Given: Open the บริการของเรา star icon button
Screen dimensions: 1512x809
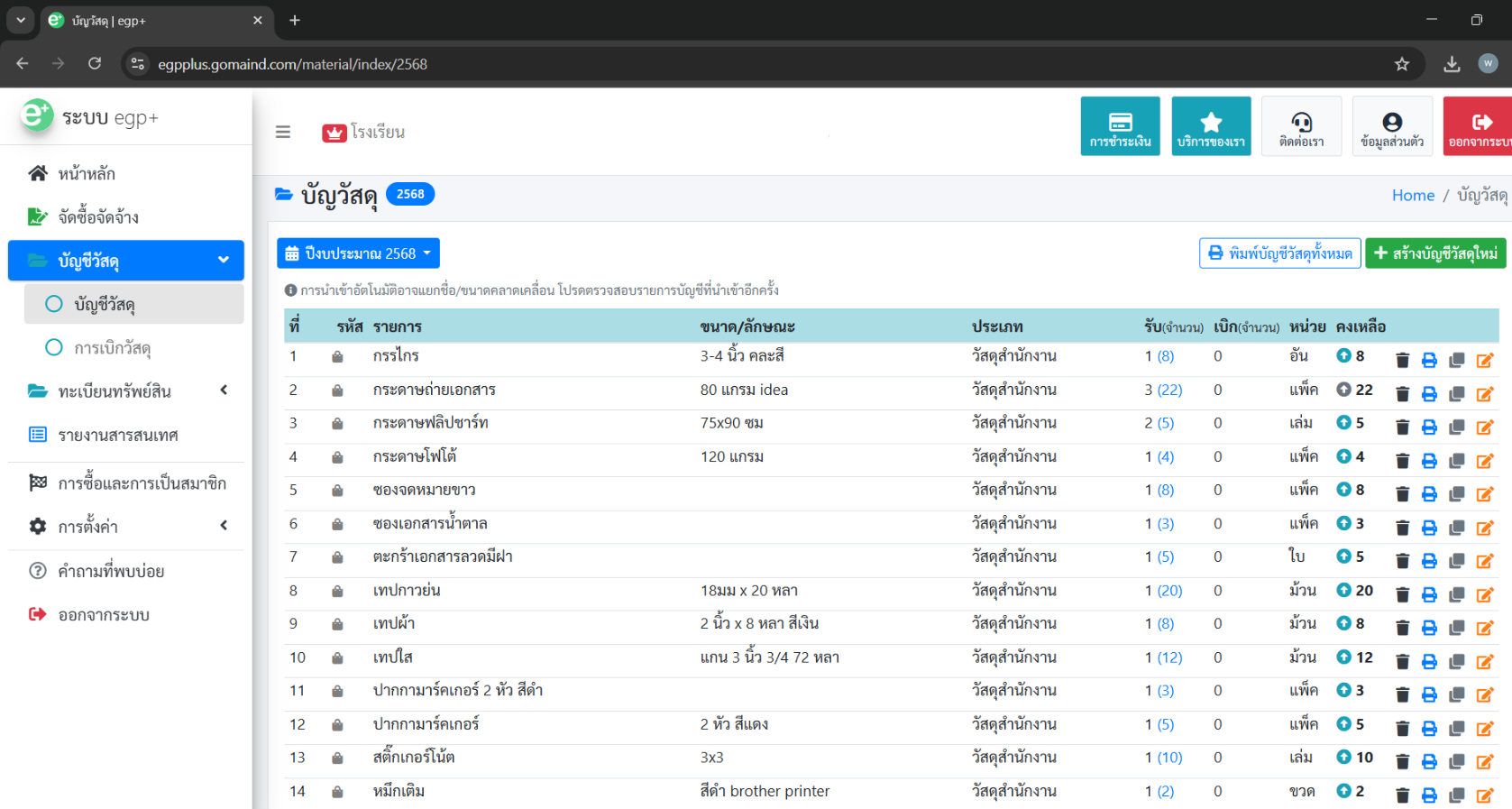Looking at the screenshot, I should (1211, 126).
